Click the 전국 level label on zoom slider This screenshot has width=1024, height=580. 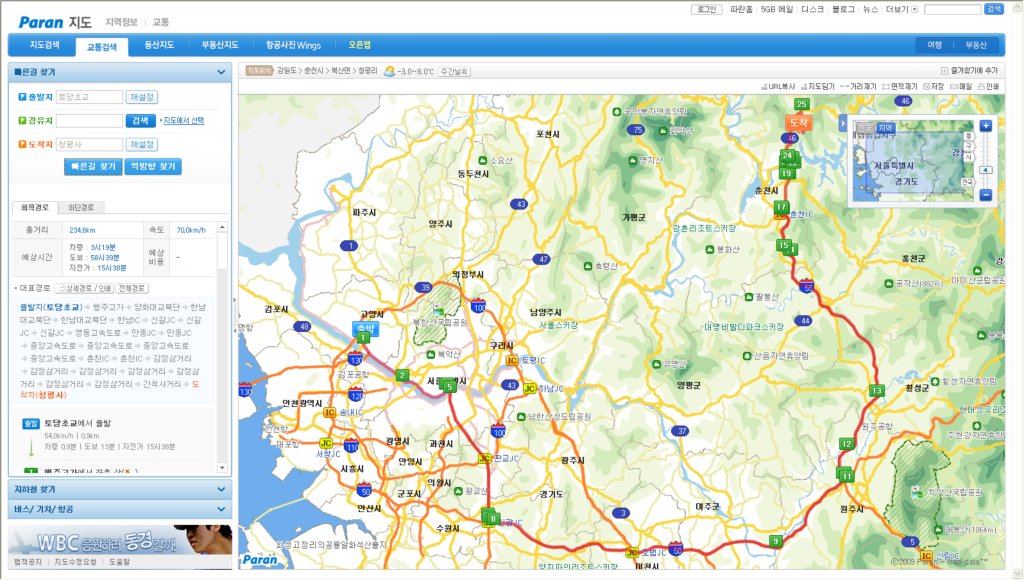pos(967,182)
